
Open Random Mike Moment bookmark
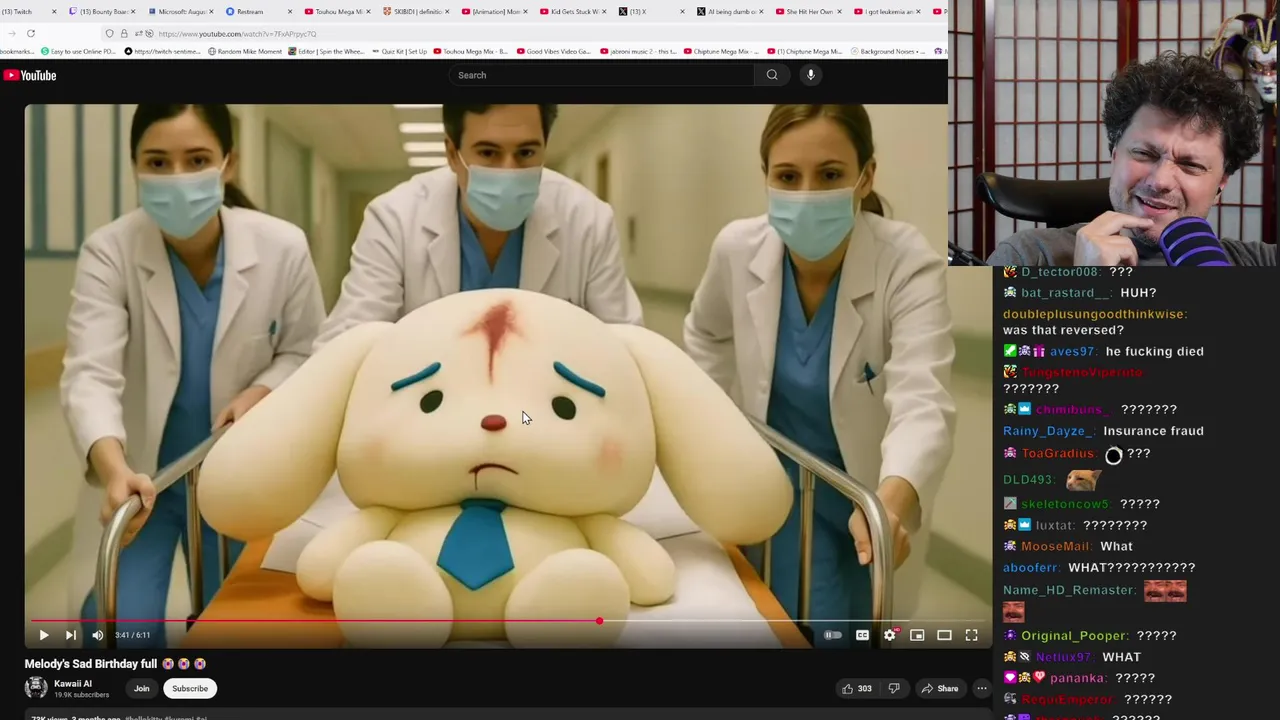(244, 51)
